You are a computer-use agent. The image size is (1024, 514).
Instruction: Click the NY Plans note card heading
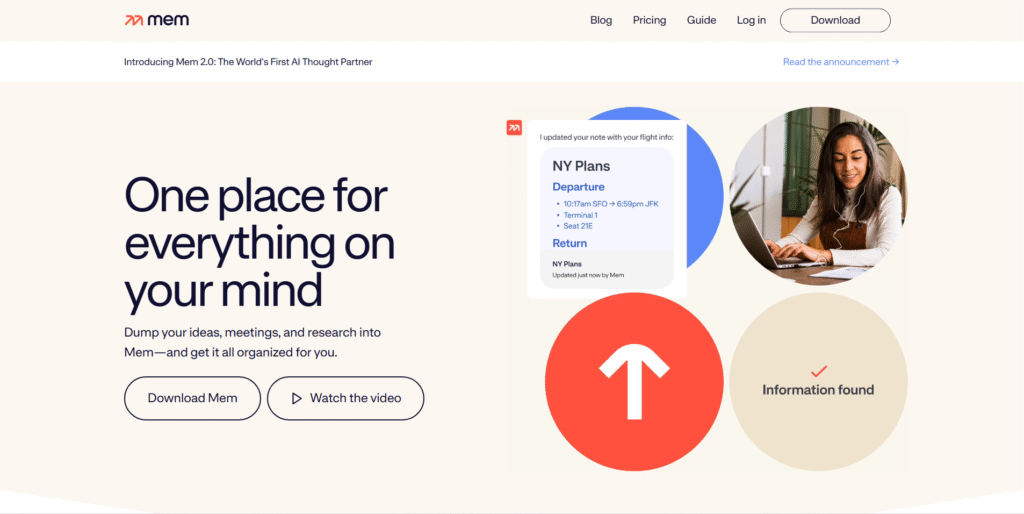(581, 166)
